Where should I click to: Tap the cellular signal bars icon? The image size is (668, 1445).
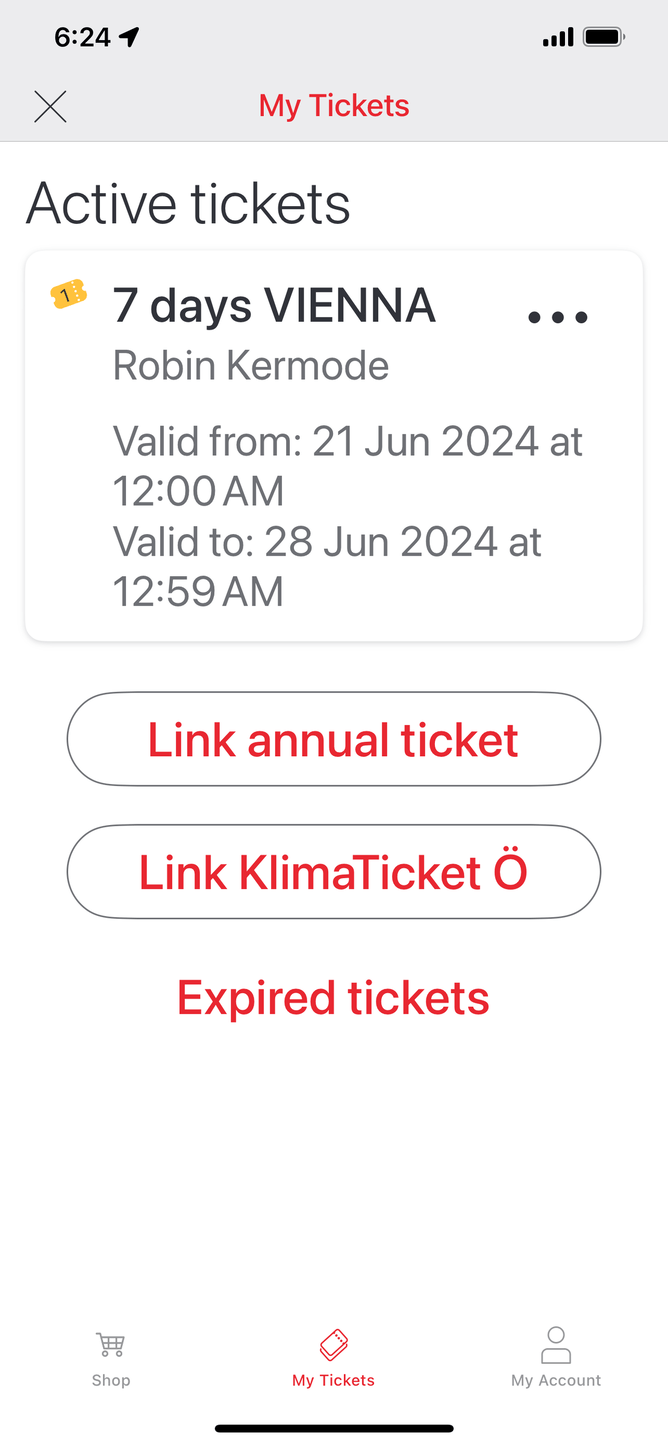pos(558,38)
